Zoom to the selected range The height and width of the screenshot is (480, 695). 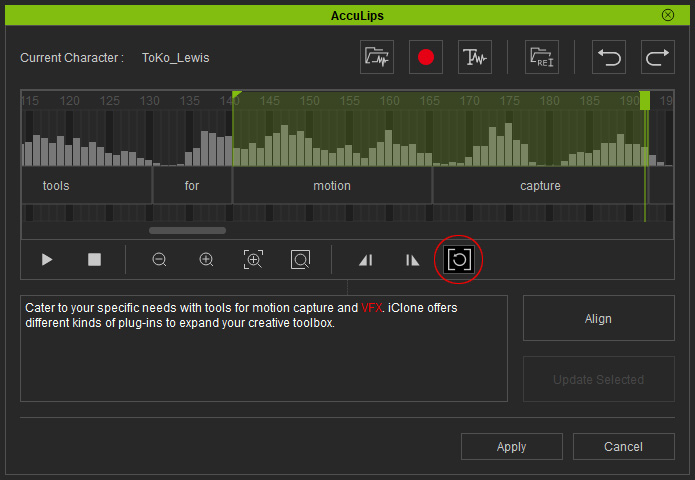coord(253,260)
